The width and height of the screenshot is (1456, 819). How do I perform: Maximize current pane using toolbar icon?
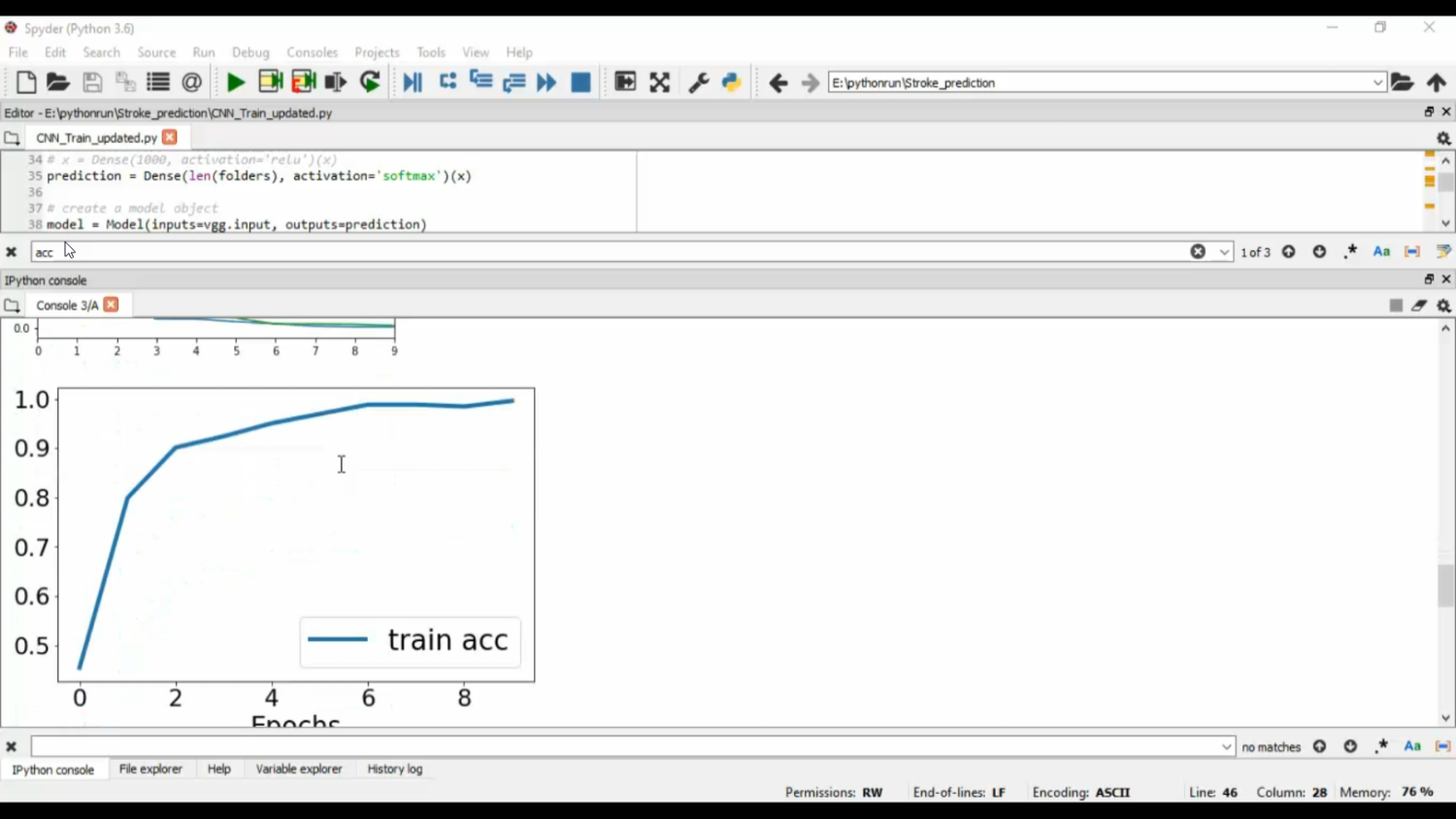(x=660, y=82)
